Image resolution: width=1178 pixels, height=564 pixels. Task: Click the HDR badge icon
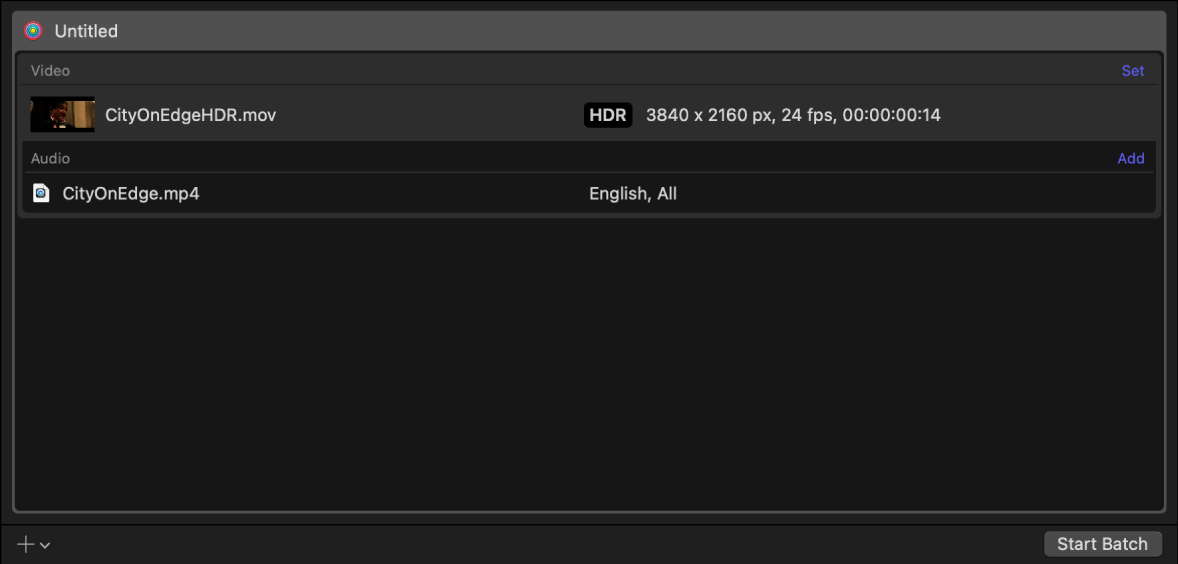click(608, 115)
